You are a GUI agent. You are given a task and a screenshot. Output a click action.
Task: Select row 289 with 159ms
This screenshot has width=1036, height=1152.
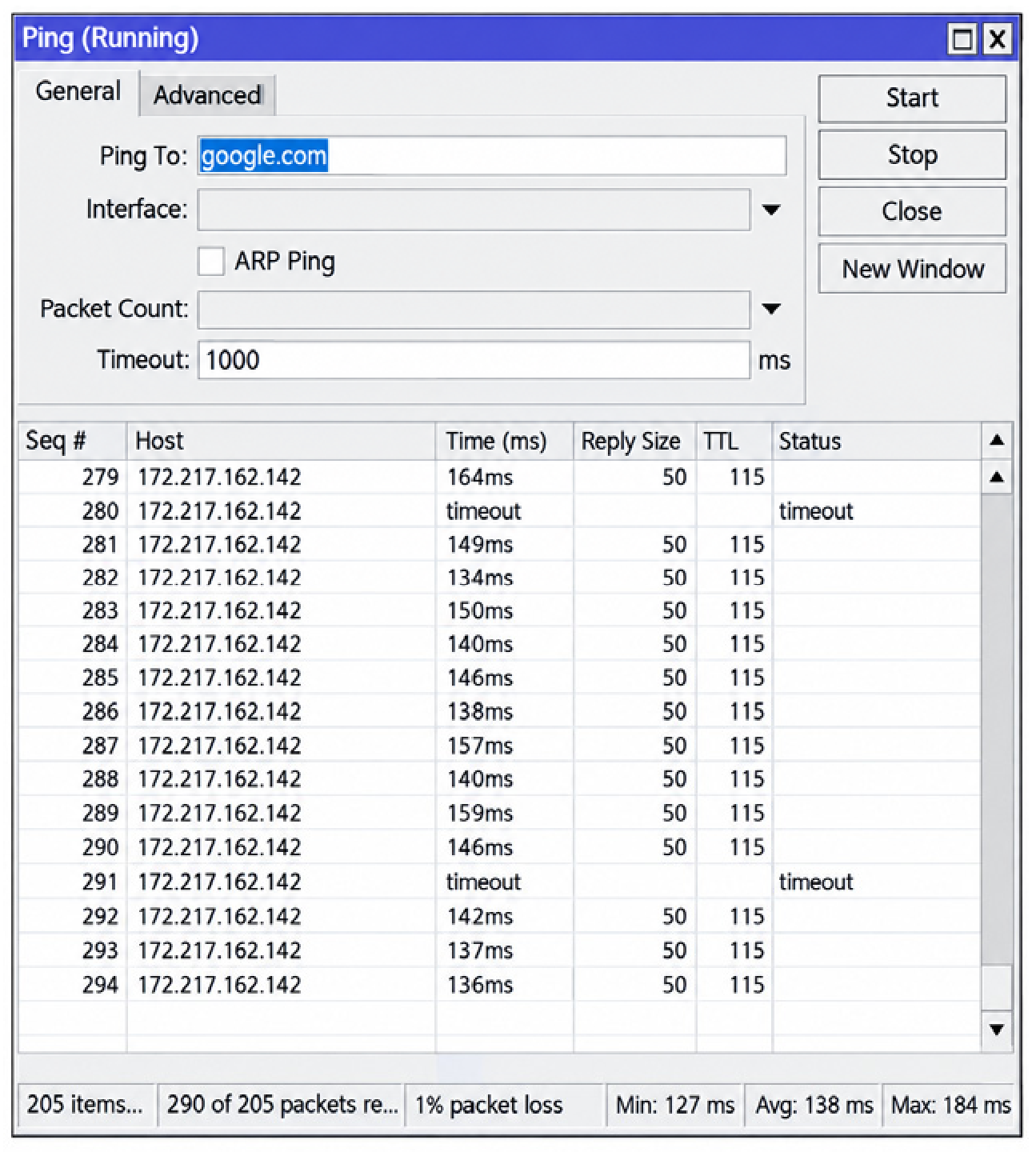499,814
